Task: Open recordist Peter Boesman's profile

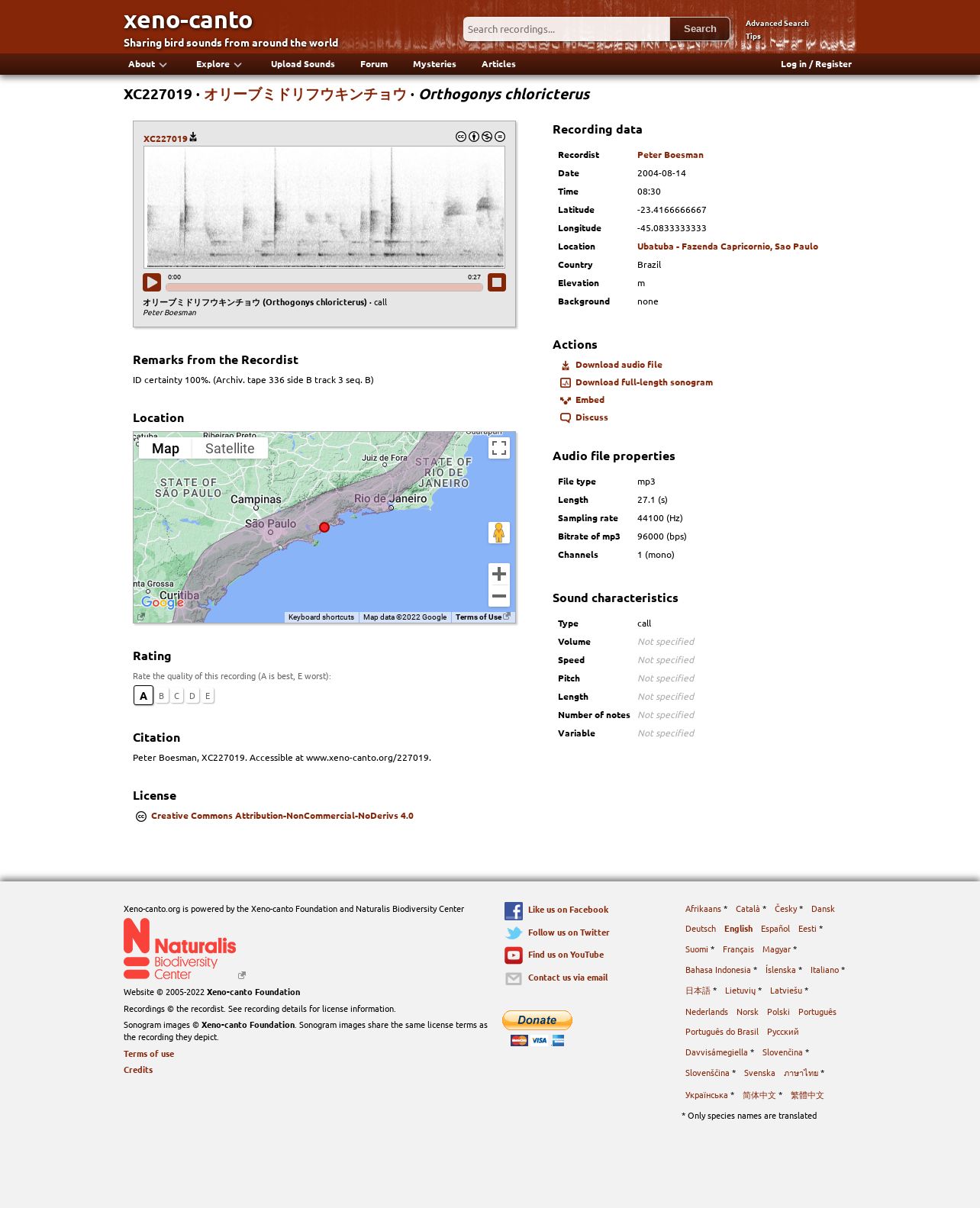Action: 670,155
